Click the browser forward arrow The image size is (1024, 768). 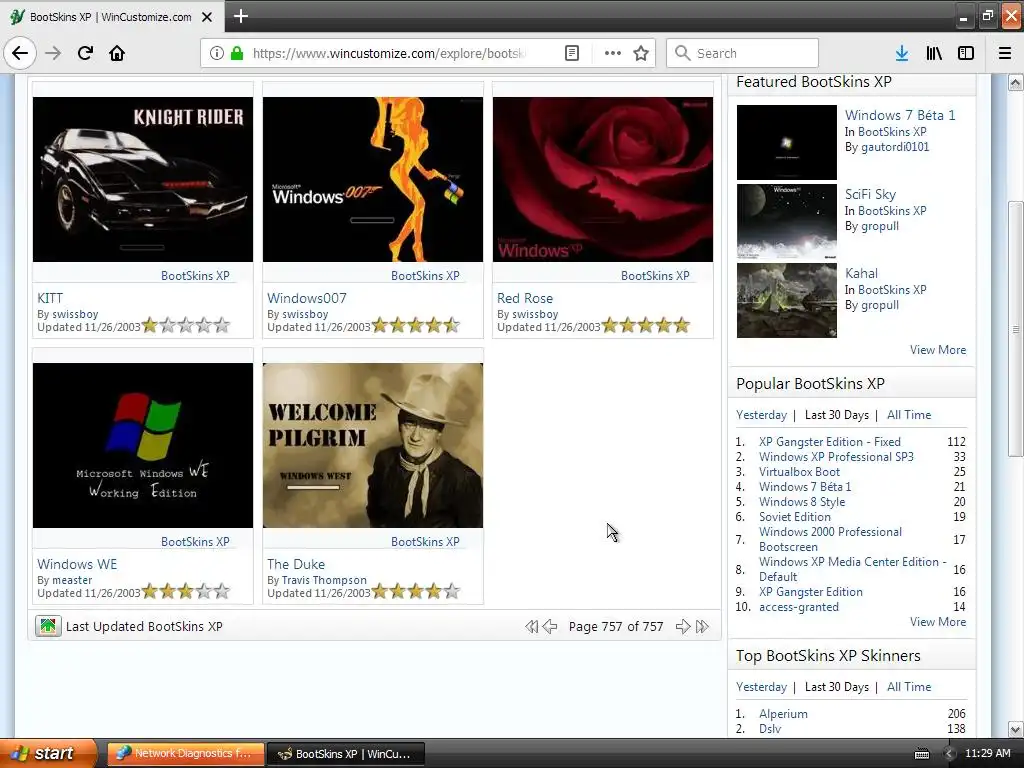[53, 53]
